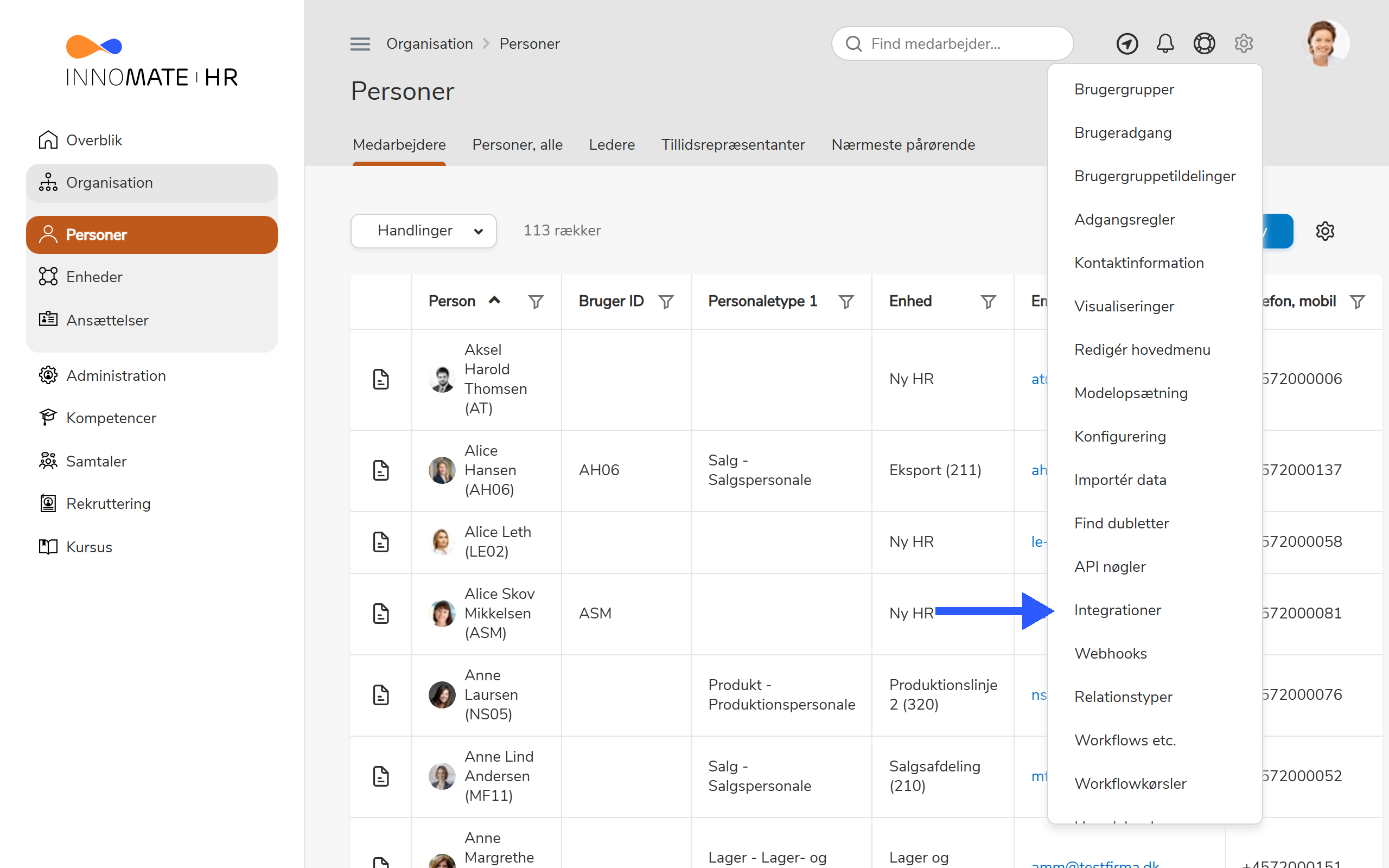
Task: Click the Organisation breadcrumb link
Action: [x=429, y=43]
